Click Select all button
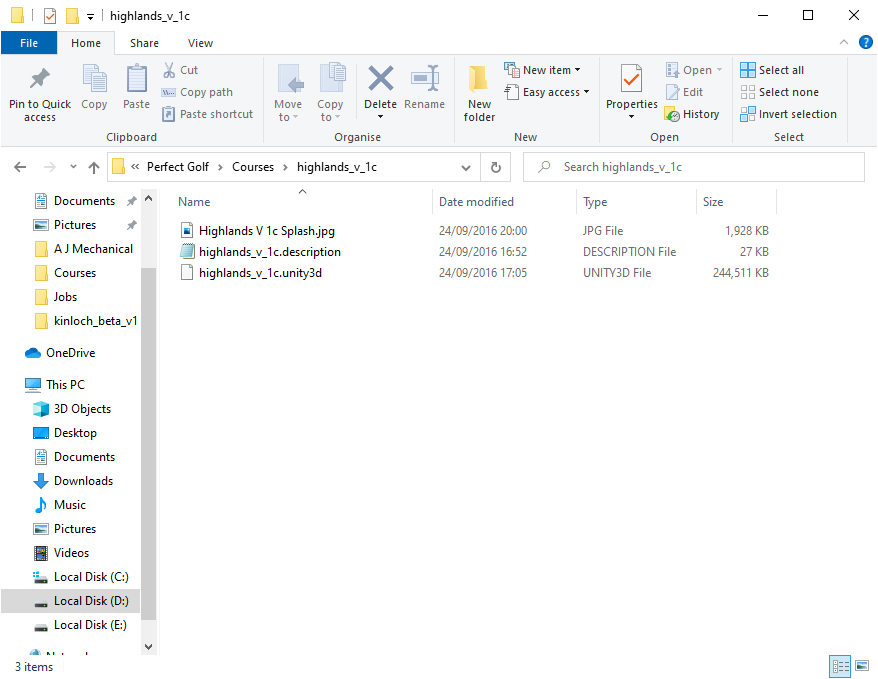Screen dimensions: 878x679 click(x=772, y=70)
